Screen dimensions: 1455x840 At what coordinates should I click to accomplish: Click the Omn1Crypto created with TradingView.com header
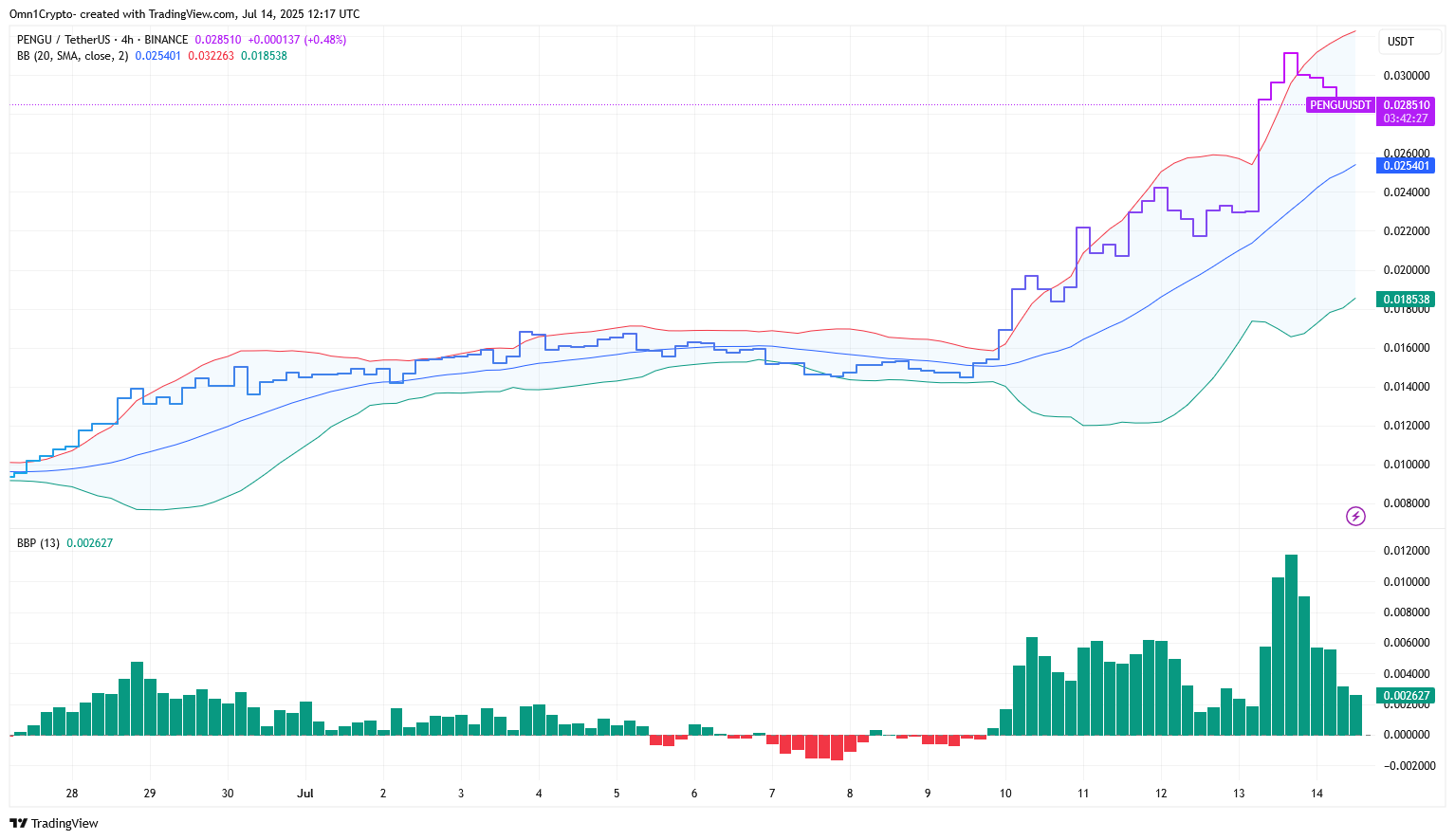tap(184, 14)
